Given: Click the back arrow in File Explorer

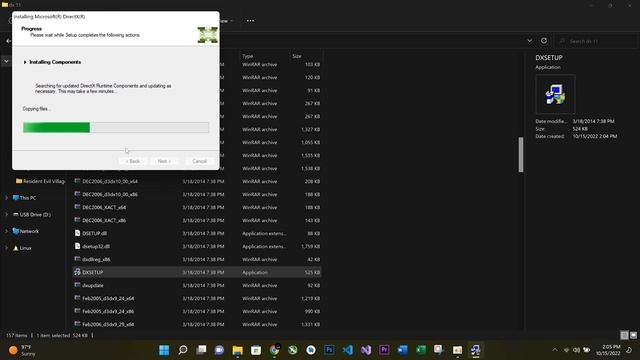Looking at the screenshot, I should [x=8, y=41].
